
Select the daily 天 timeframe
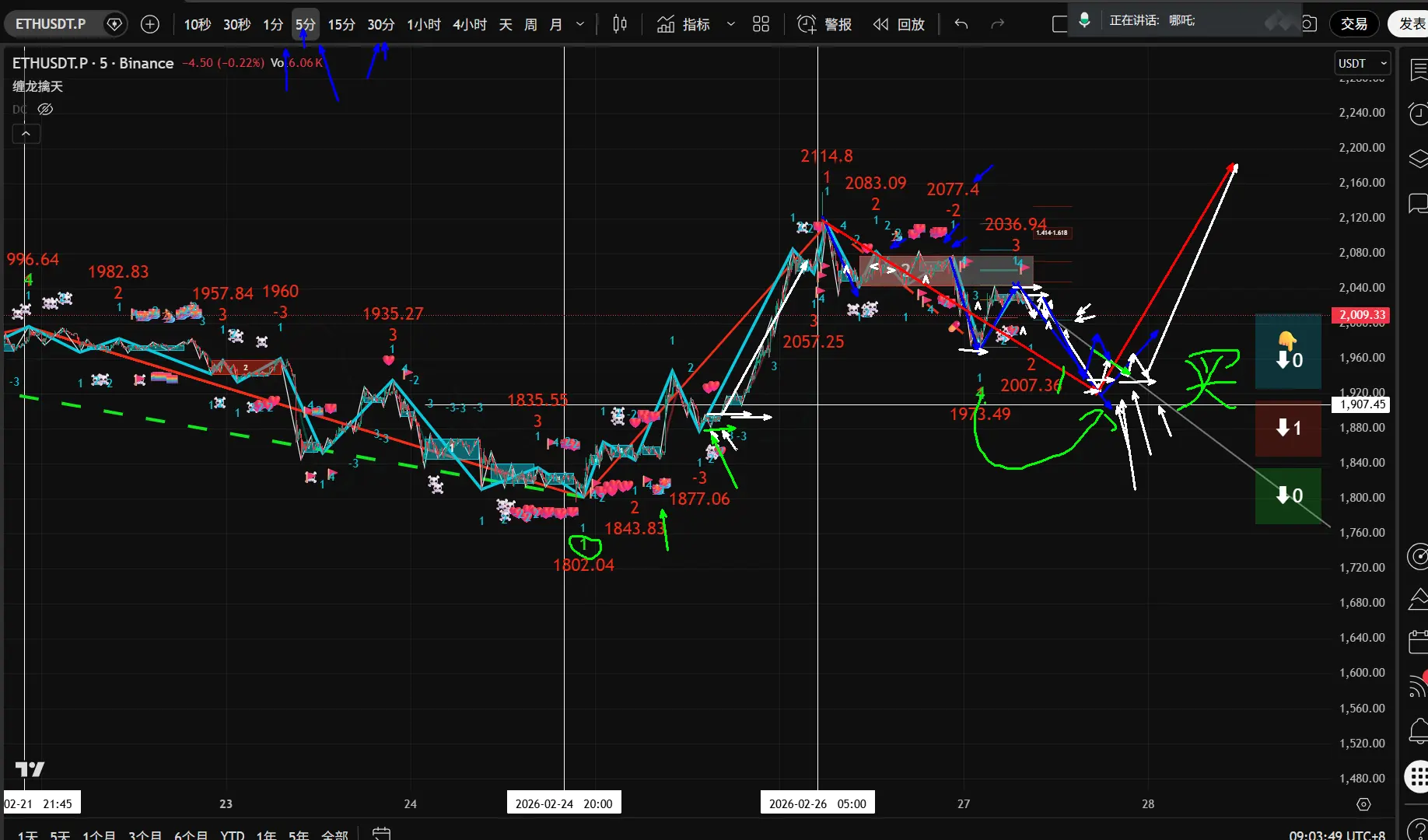click(x=506, y=25)
